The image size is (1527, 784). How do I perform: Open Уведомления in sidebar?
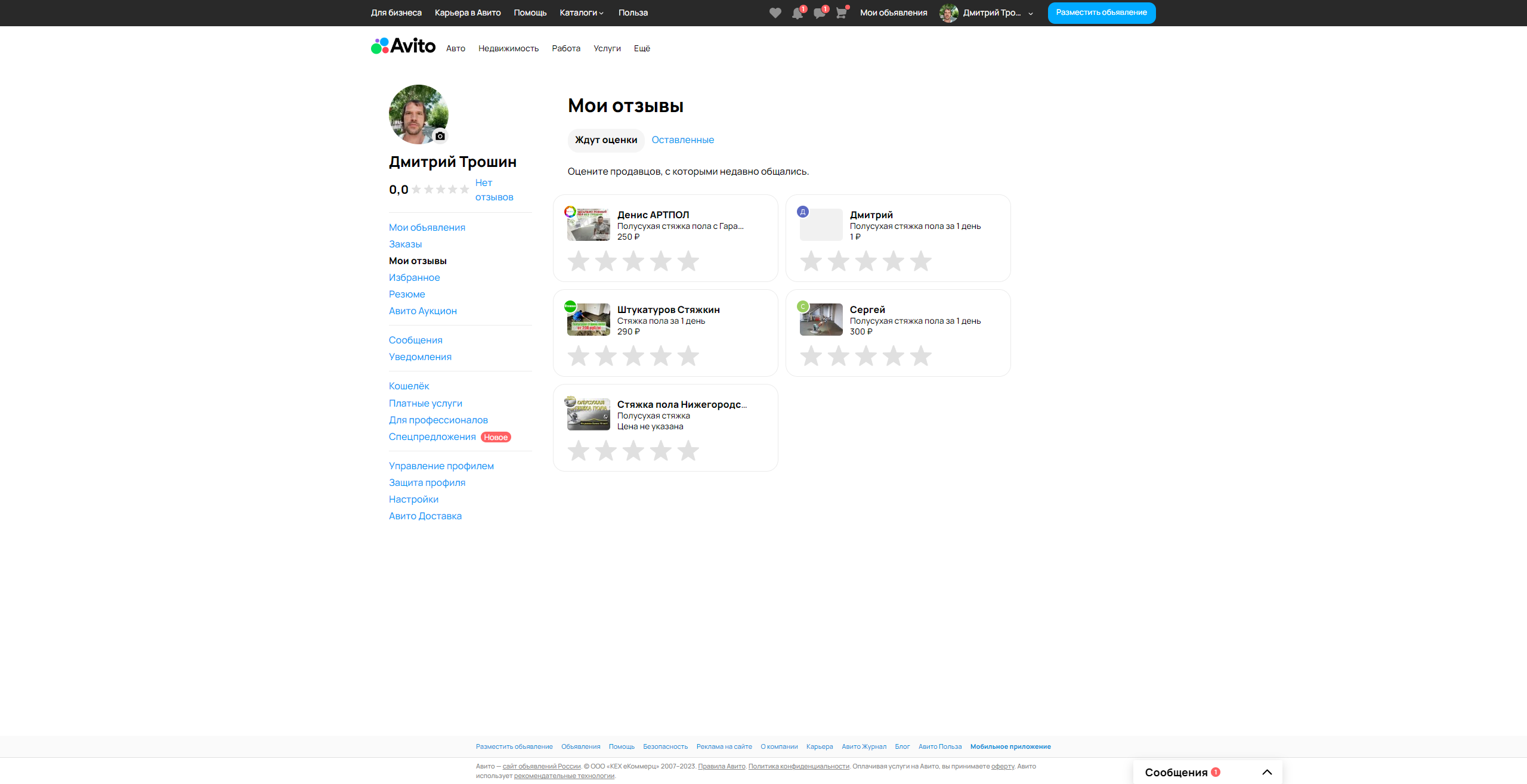point(420,357)
